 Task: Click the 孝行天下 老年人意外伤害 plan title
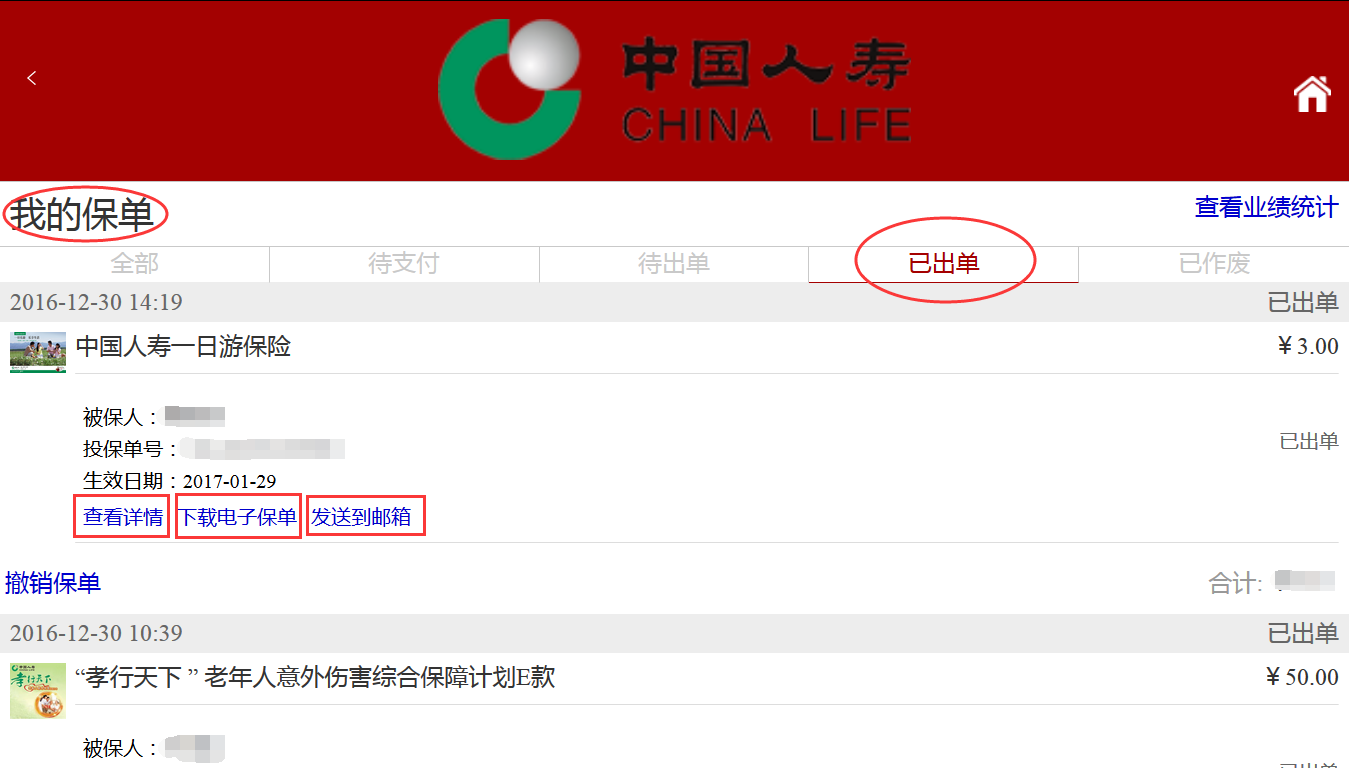(x=315, y=678)
